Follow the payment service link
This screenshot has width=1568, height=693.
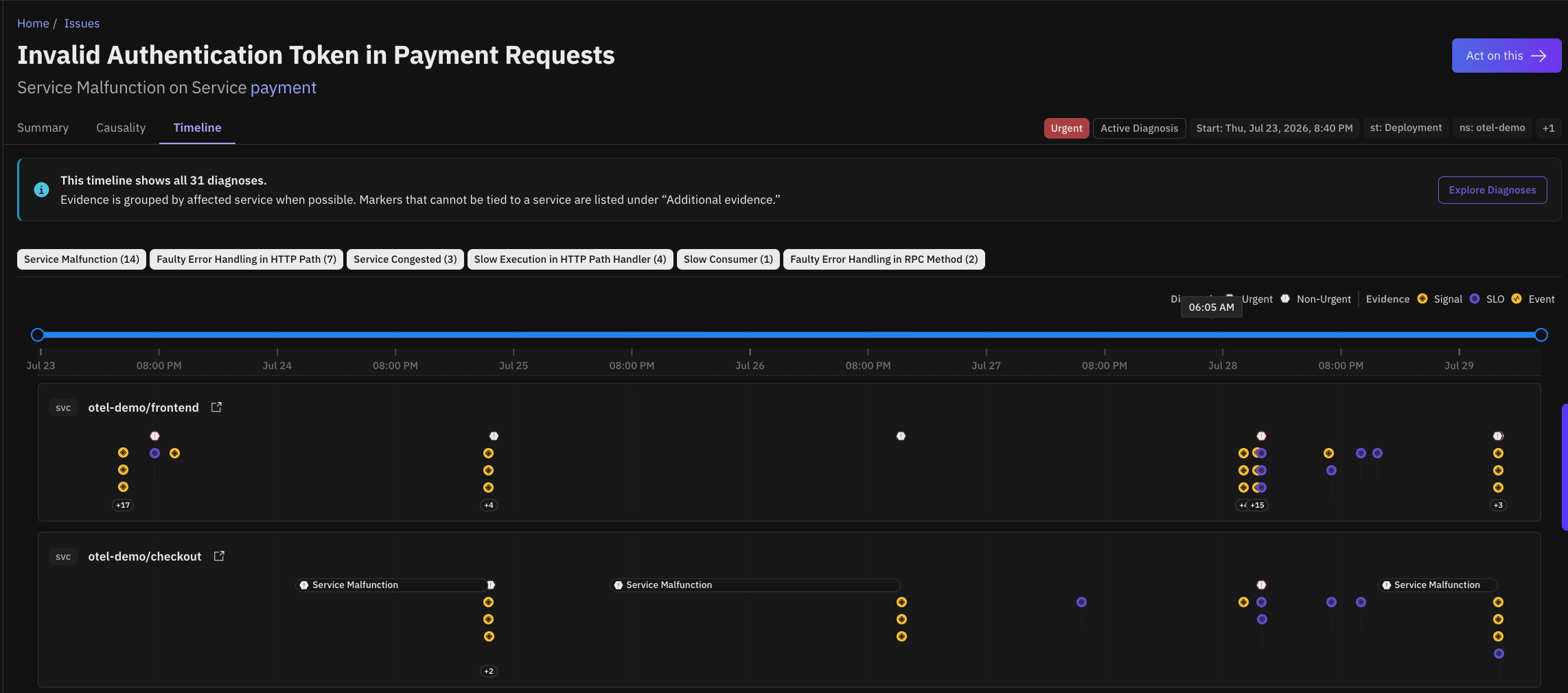pos(284,88)
